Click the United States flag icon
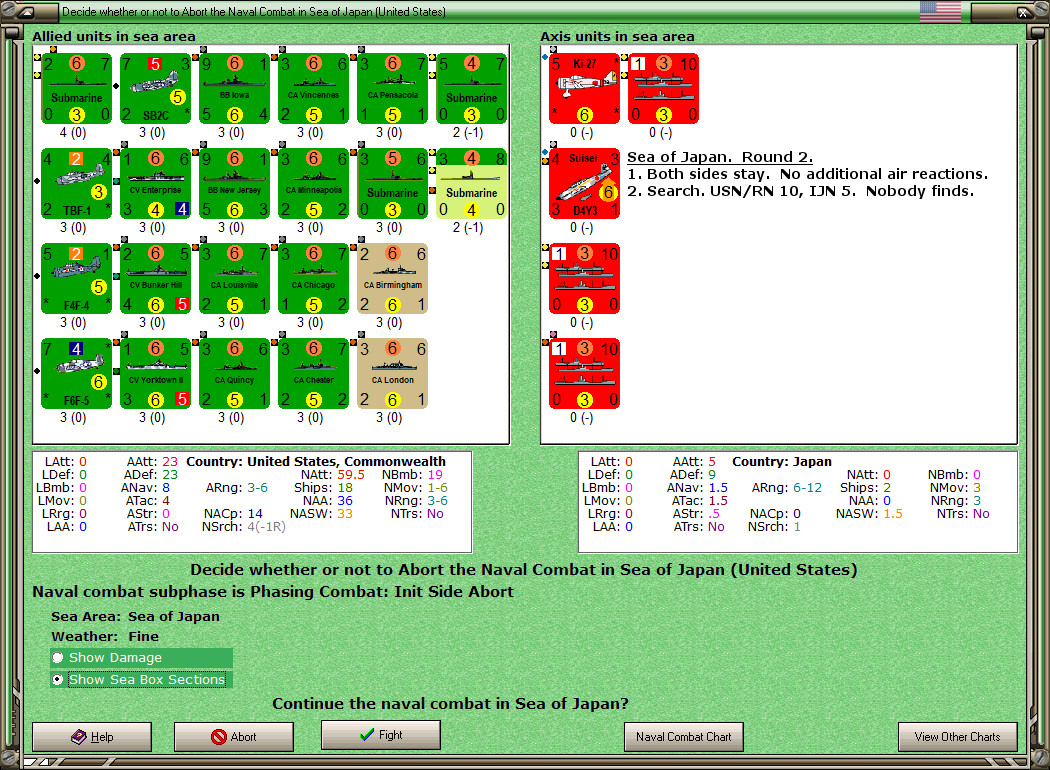The image size is (1050, 770). pyautogui.click(x=940, y=11)
